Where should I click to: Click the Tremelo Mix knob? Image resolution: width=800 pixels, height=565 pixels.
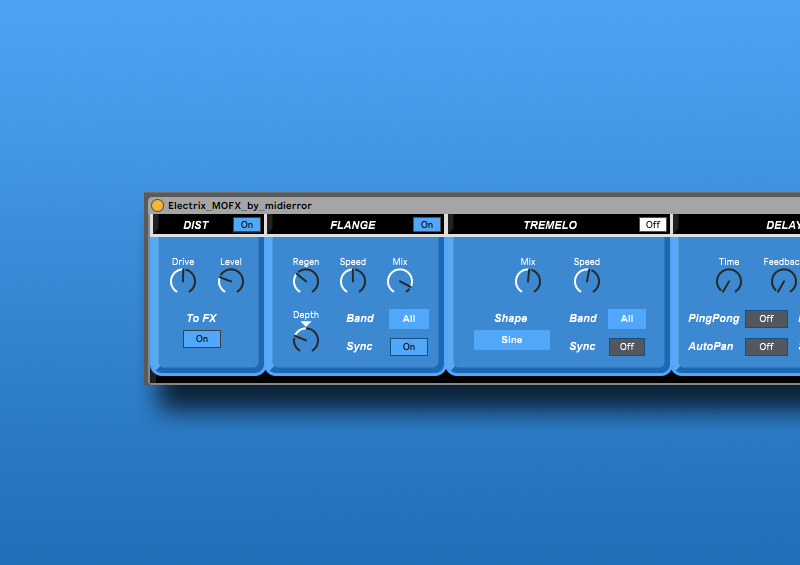pos(528,281)
